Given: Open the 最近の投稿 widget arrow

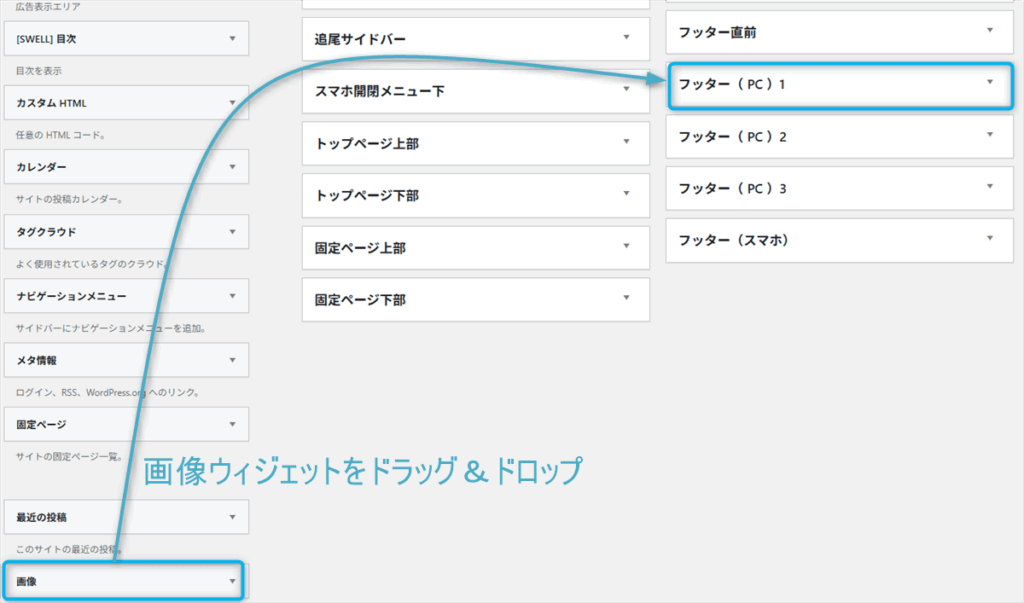Looking at the screenshot, I should coord(232,517).
